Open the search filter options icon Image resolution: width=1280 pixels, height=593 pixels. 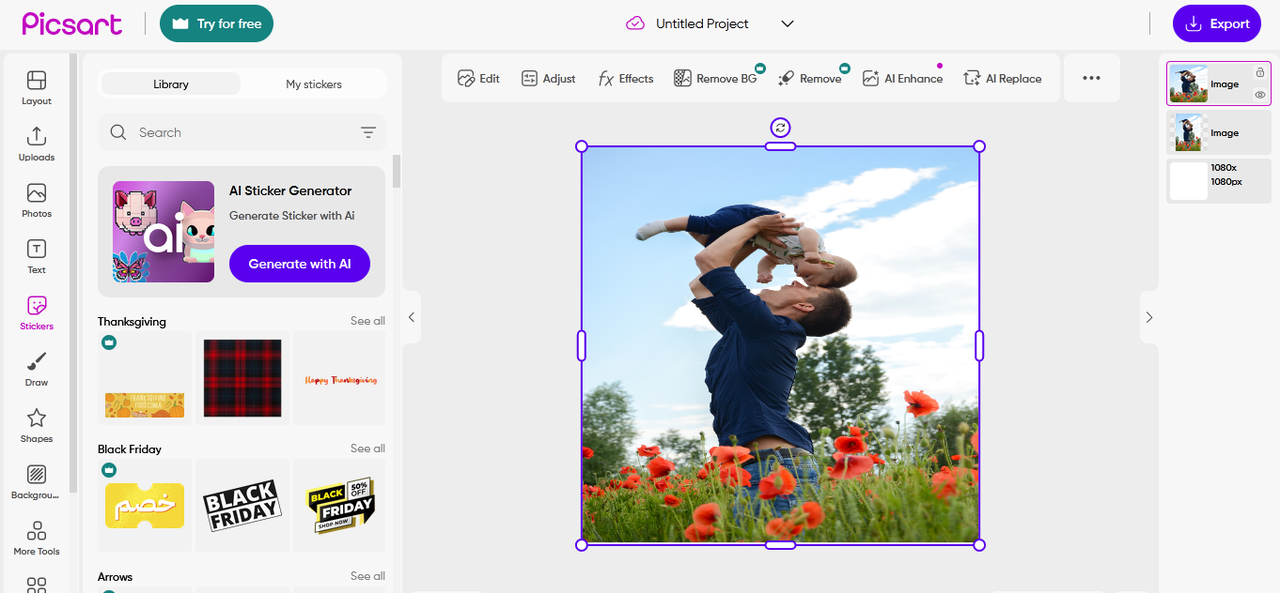(x=368, y=133)
